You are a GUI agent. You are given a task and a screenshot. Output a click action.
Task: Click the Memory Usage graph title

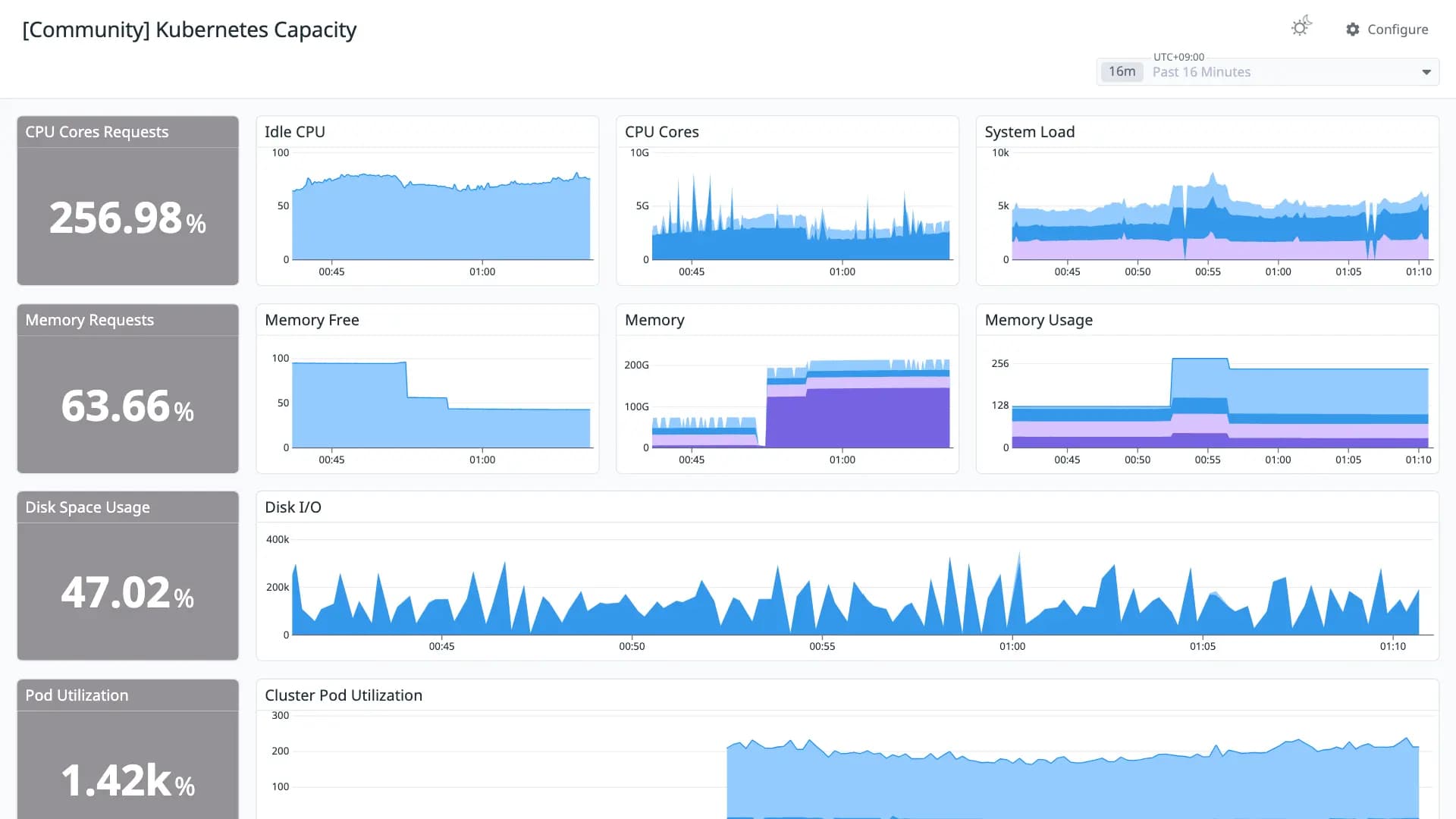pos(1038,320)
